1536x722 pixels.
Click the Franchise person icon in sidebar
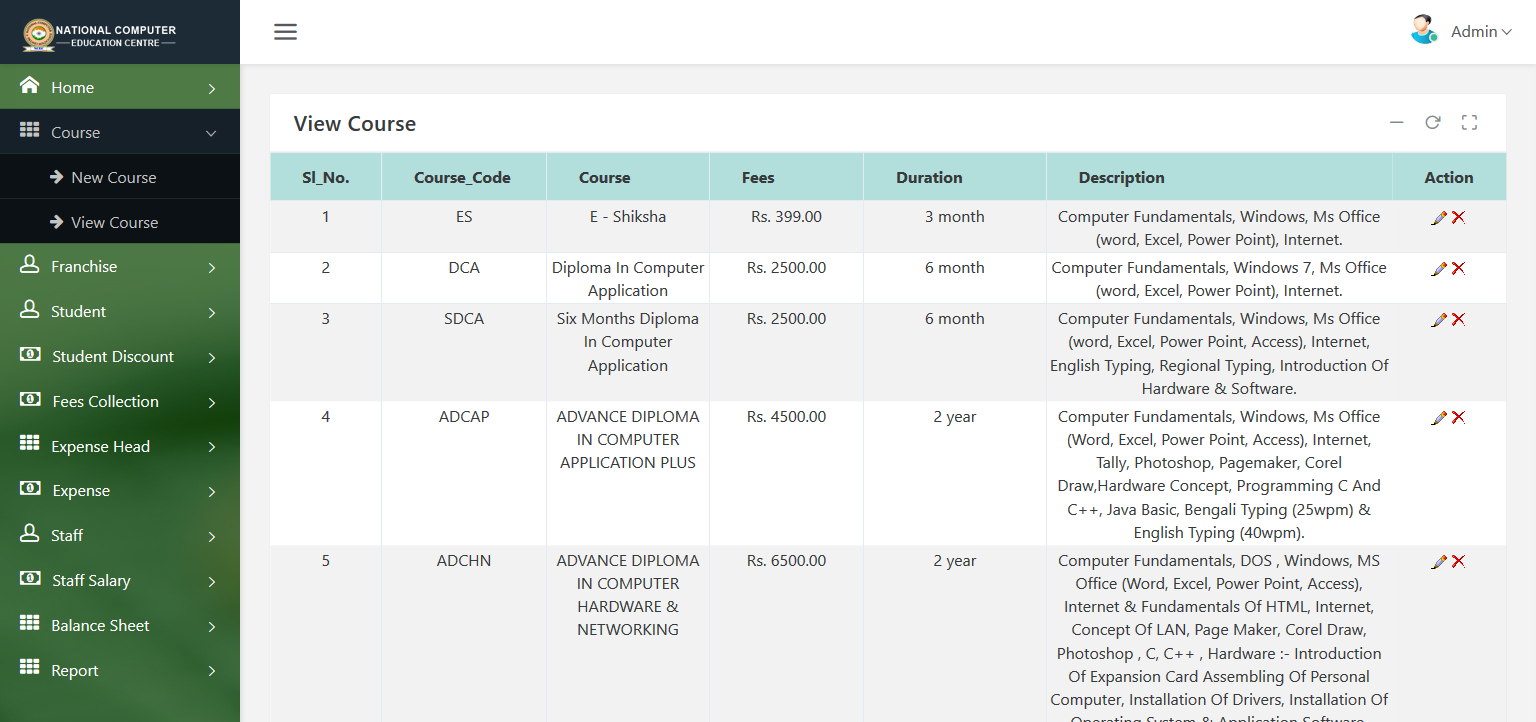click(30, 265)
